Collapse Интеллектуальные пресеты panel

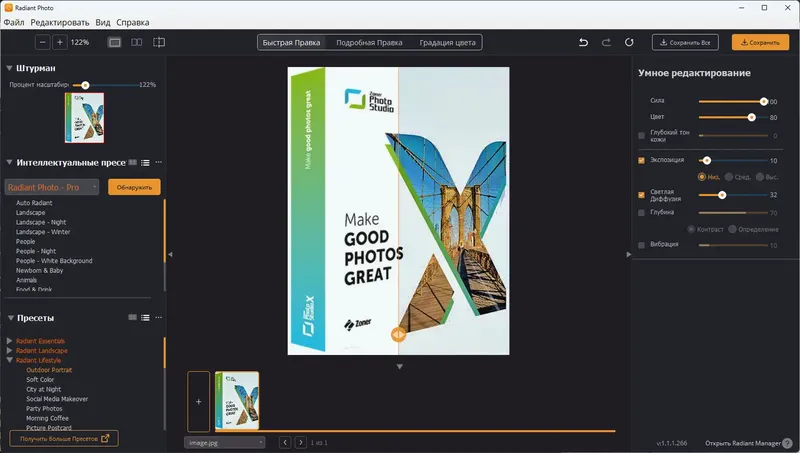click(x=9, y=162)
